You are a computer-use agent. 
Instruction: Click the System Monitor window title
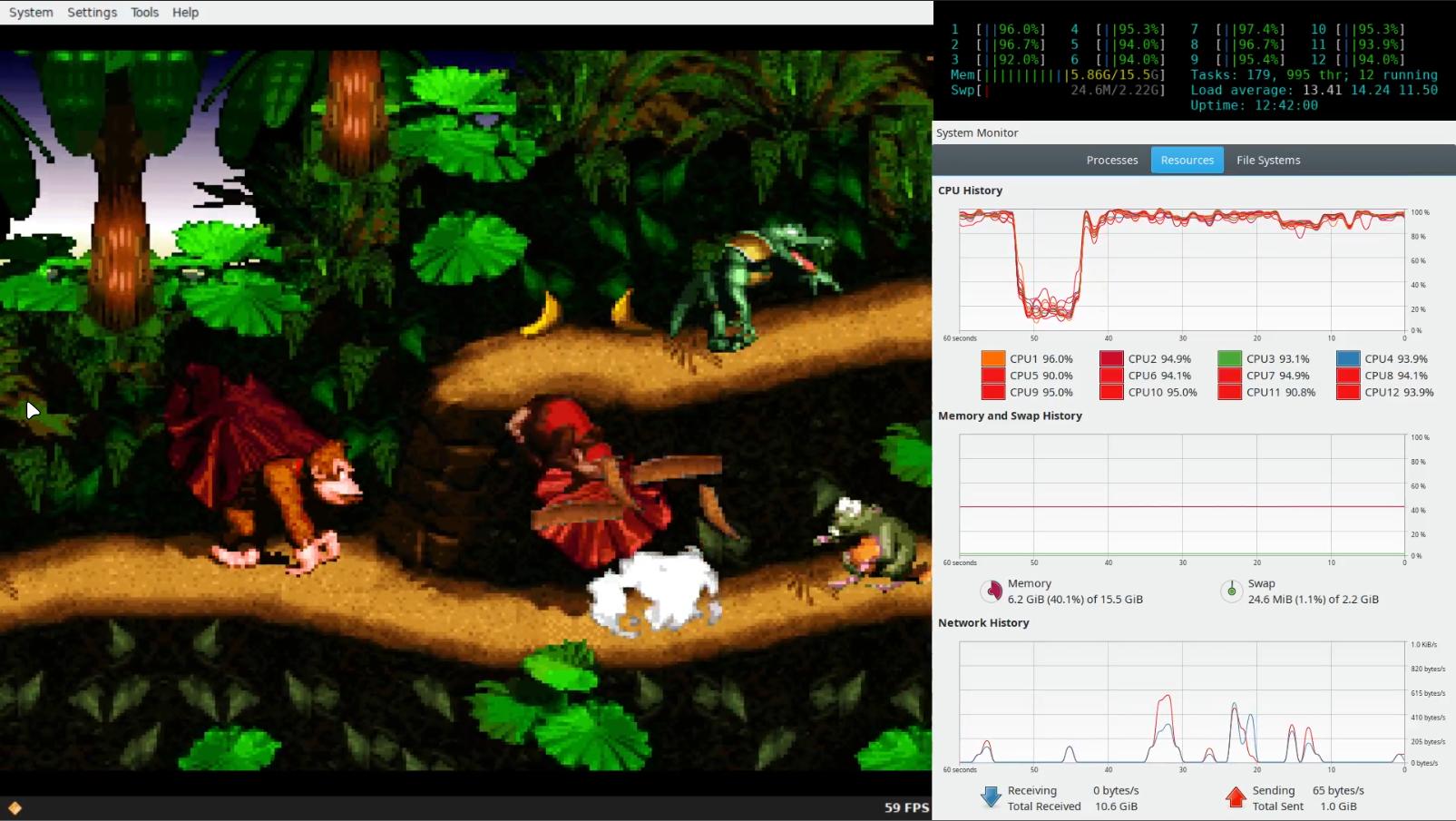[977, 132]
